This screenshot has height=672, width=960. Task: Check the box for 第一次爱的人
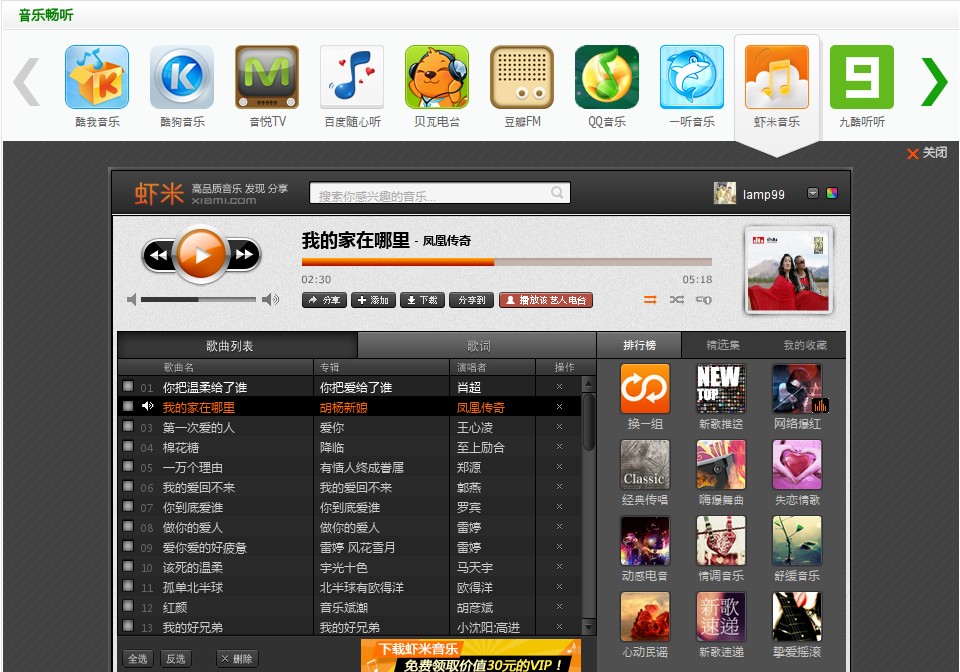[x=128, y=426]
